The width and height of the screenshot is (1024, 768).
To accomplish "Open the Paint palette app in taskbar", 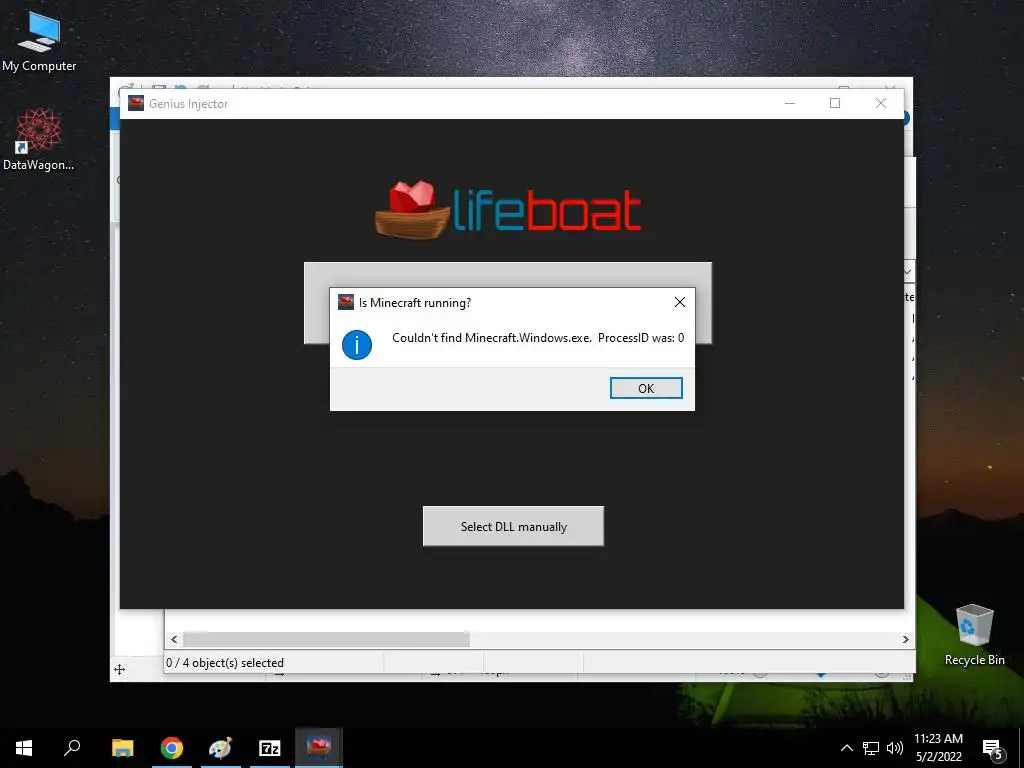I will click(x=221, y=748).
